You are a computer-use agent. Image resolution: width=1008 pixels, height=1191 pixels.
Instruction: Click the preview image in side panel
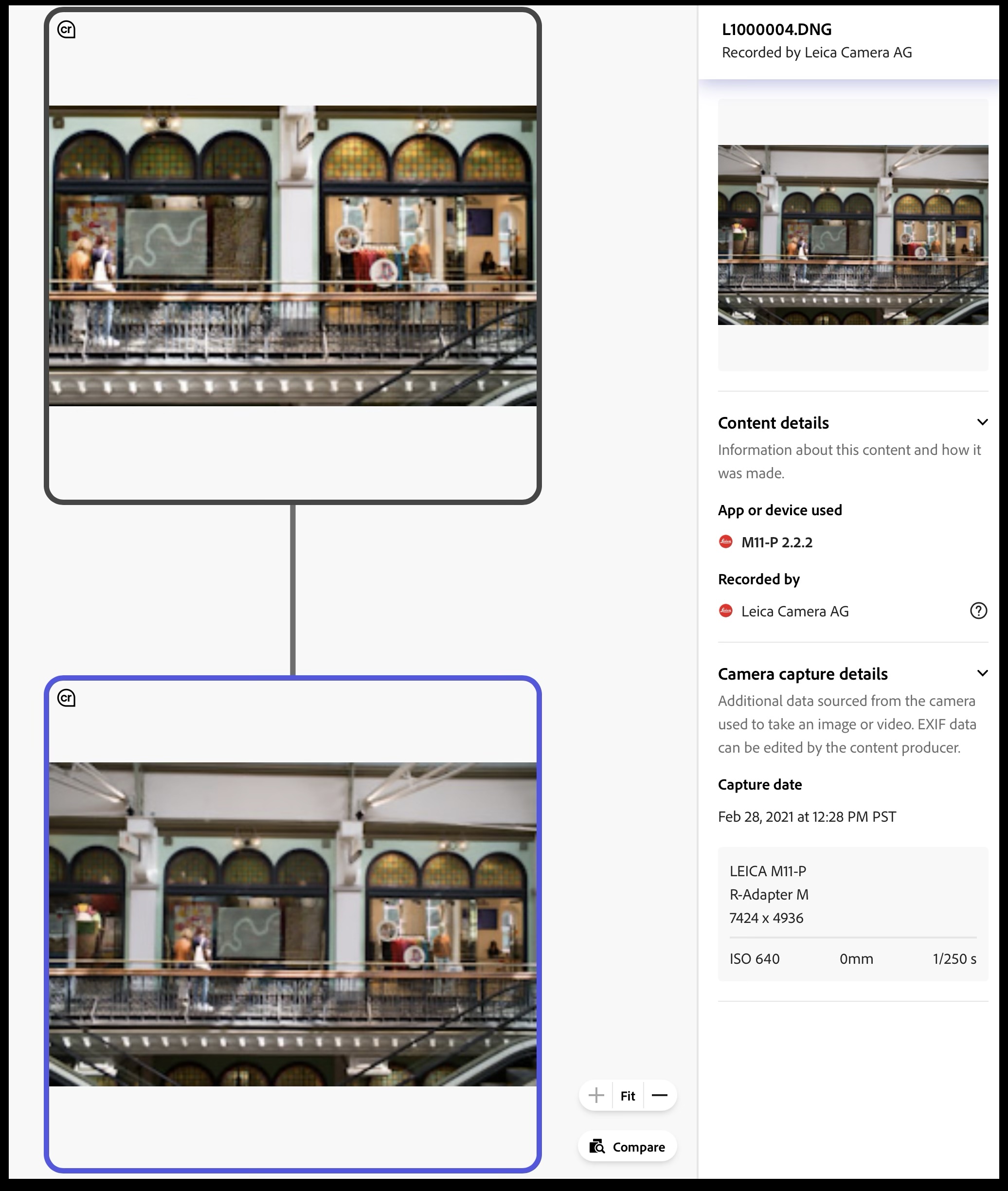(853, 235)
